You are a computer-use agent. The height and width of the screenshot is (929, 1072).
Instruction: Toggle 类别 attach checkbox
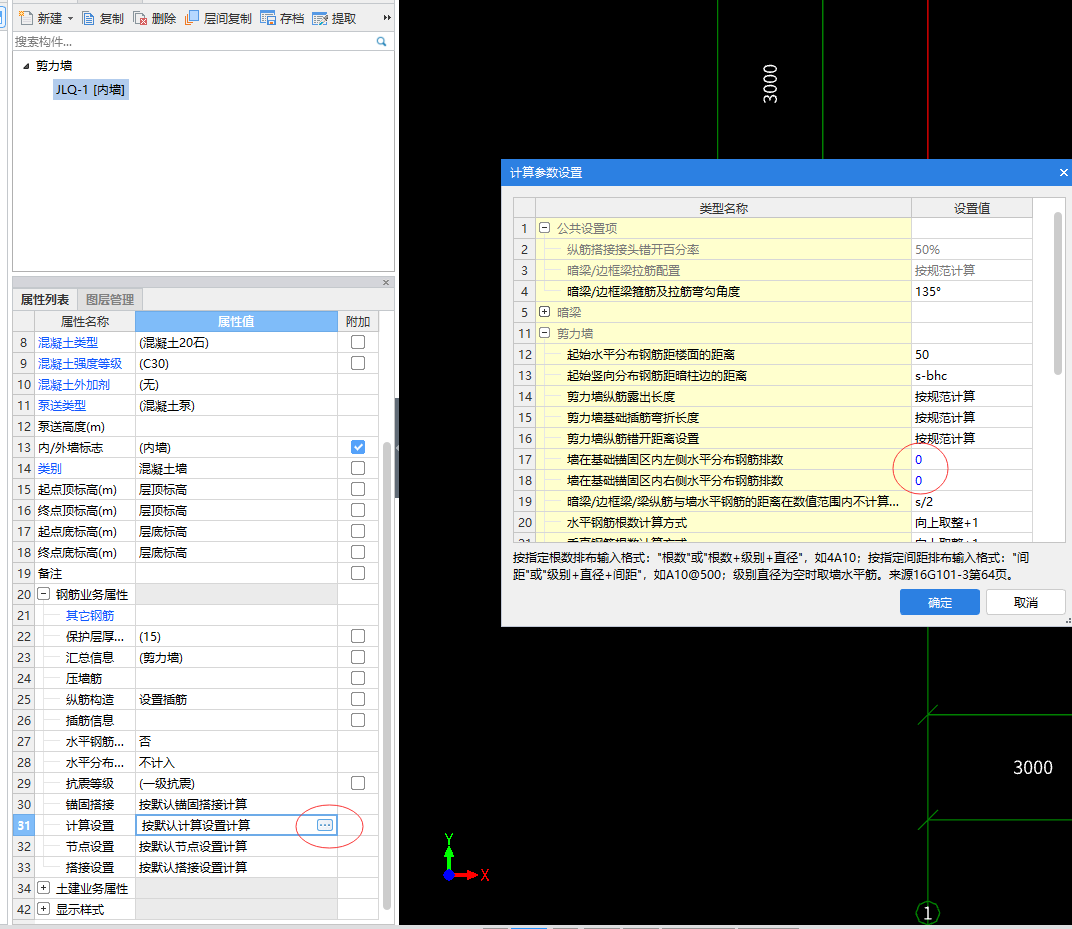pyautogui.click(x=358, y=468)
